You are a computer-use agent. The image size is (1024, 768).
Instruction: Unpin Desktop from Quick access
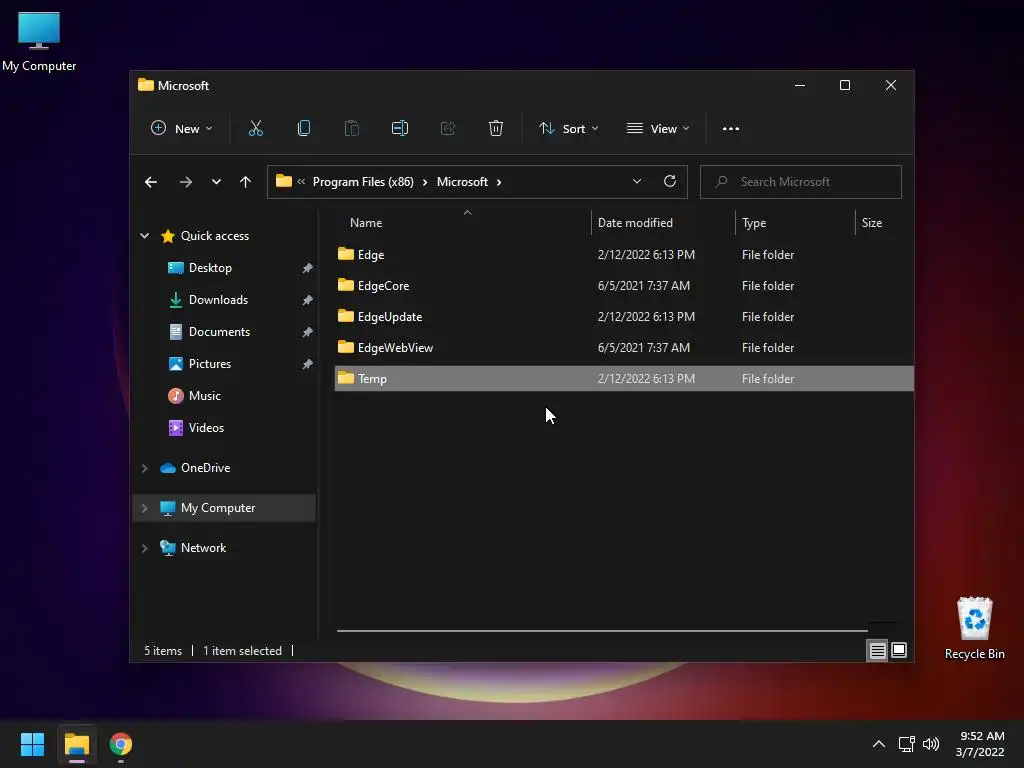coord(307,268)
